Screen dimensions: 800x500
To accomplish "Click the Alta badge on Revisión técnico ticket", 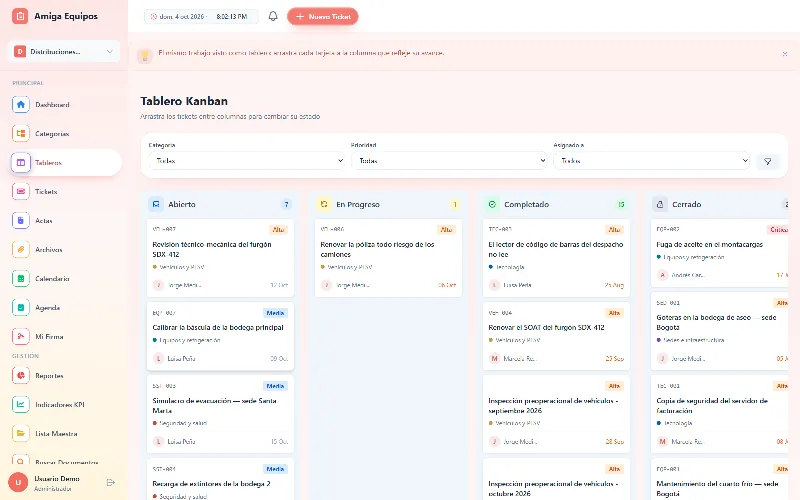I will click(278, 230).
